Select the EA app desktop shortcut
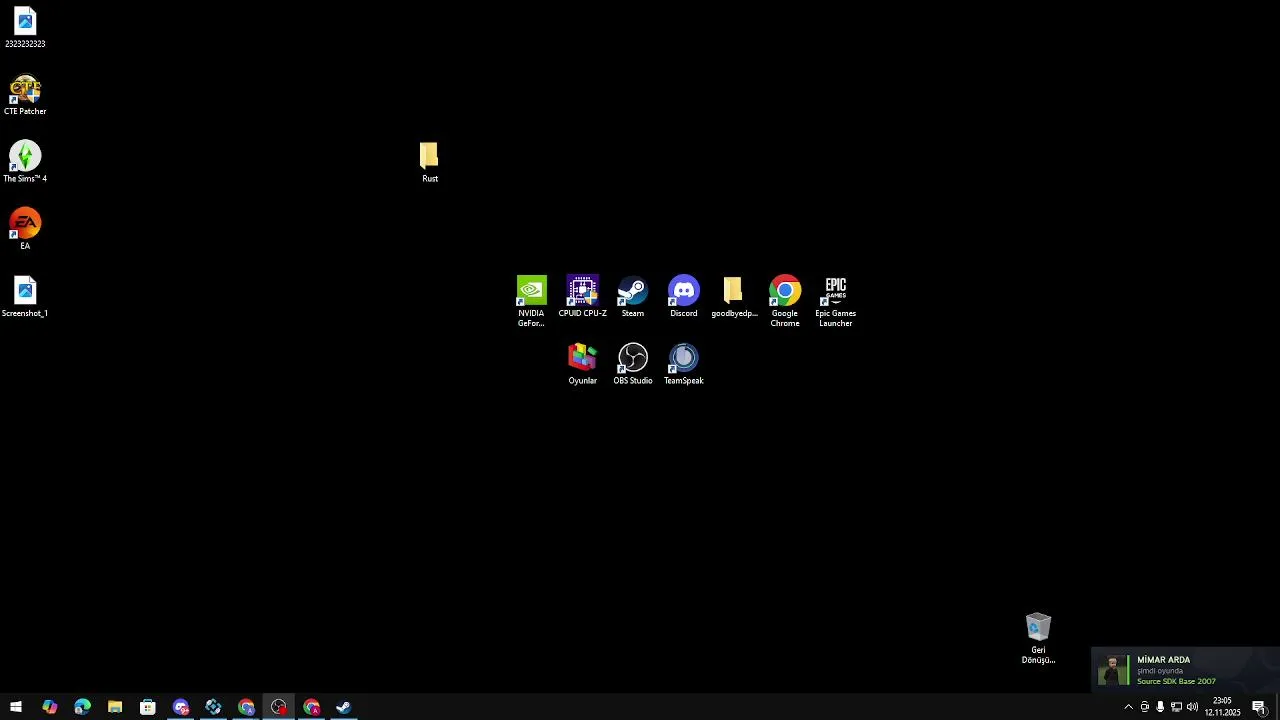The width and height of the screenshot is (1280, 720). [x=25, y=229]
